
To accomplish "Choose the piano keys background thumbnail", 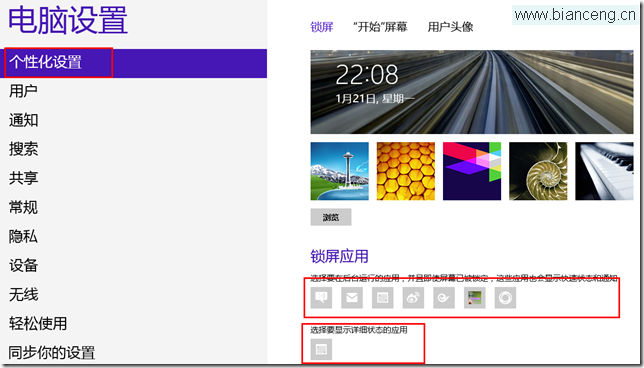I will 604,171.
